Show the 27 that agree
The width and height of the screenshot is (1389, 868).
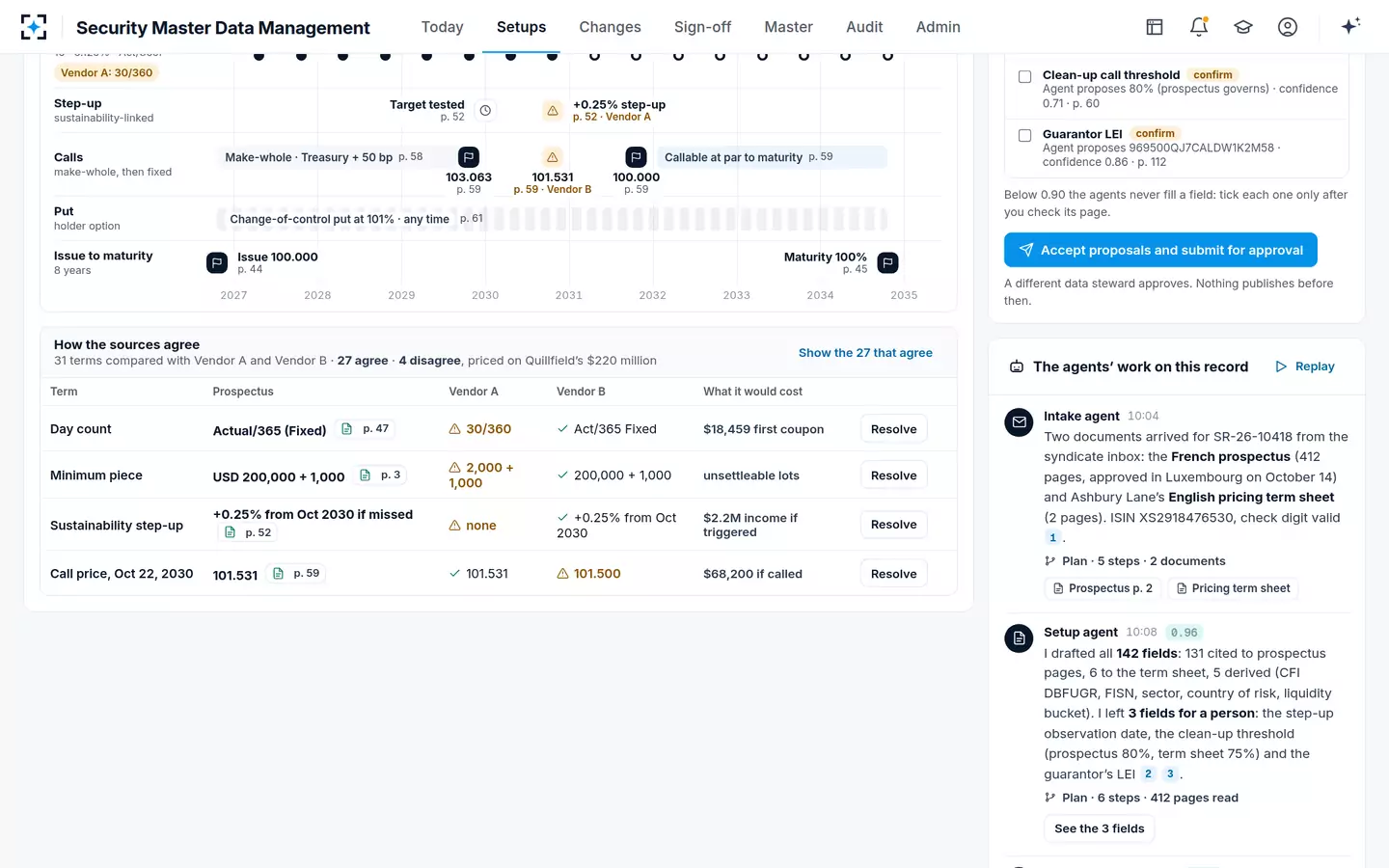[865, 353]
